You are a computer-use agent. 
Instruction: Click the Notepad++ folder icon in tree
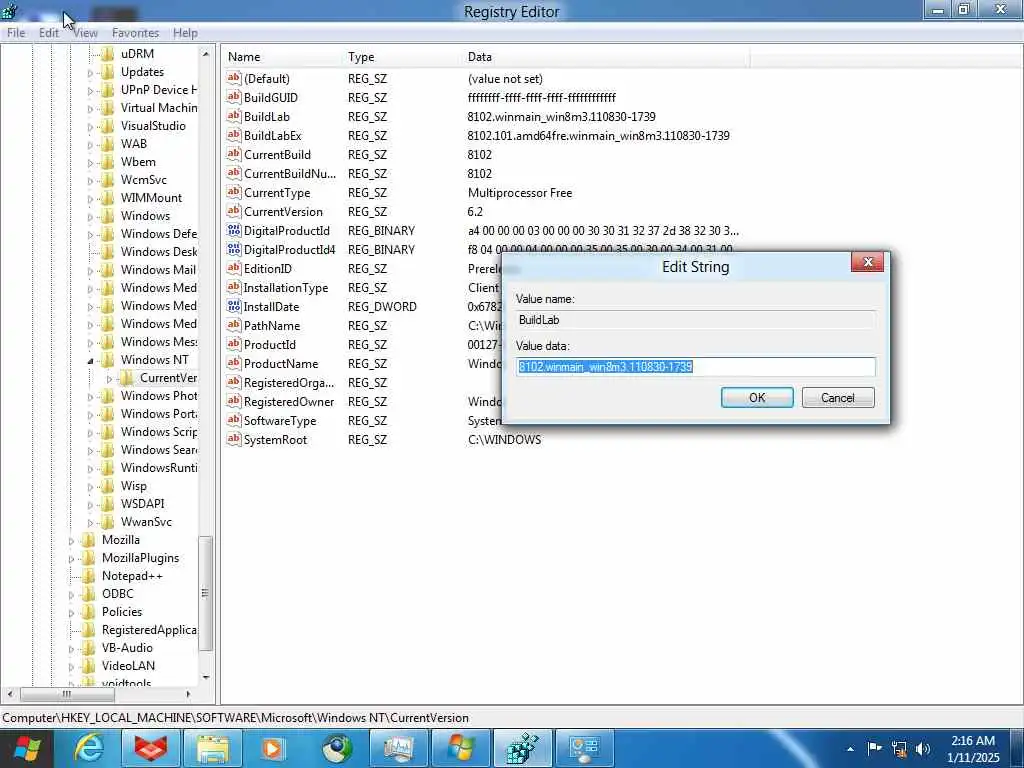[x=89, y=576]
